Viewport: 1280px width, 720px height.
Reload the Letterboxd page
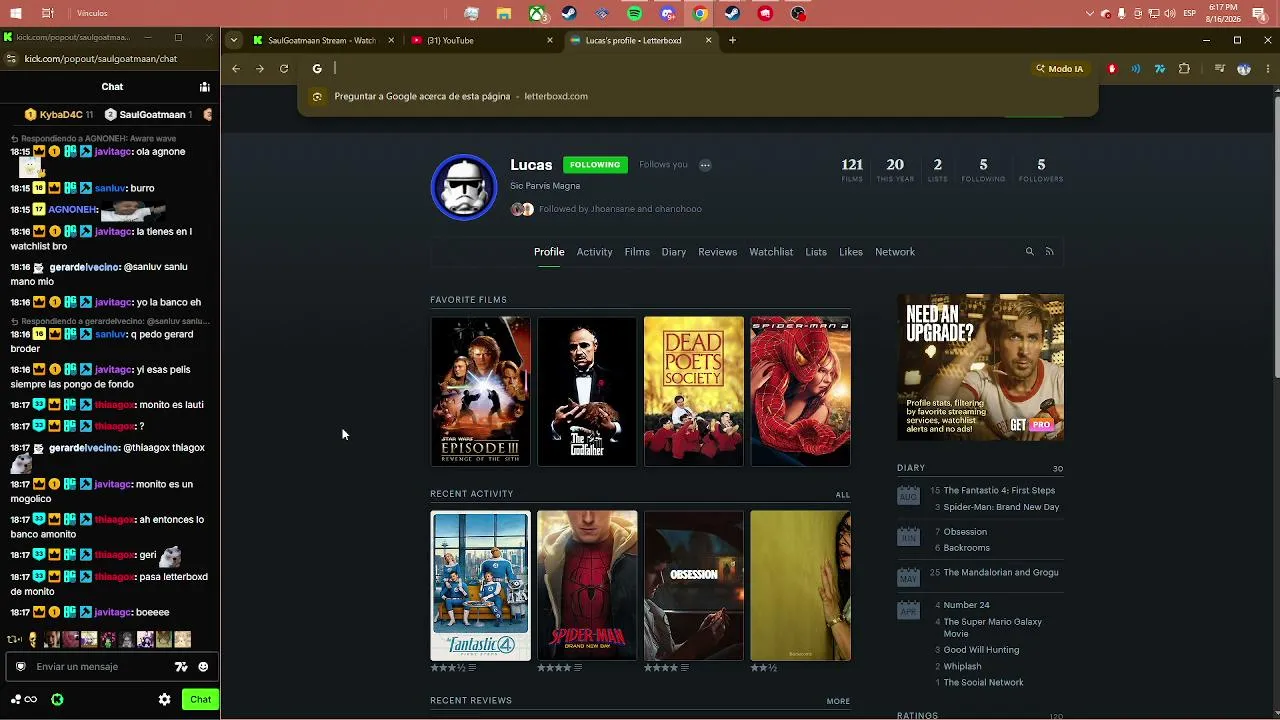pos(284,69)
